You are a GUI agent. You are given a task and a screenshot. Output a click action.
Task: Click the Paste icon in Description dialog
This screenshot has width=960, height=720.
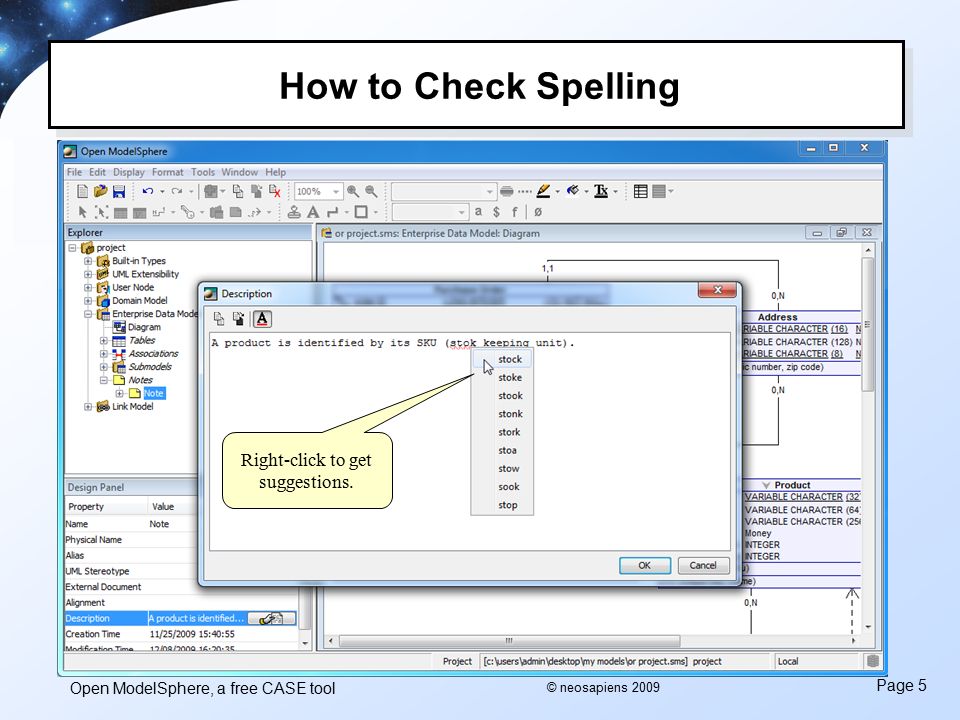point(239,319)
